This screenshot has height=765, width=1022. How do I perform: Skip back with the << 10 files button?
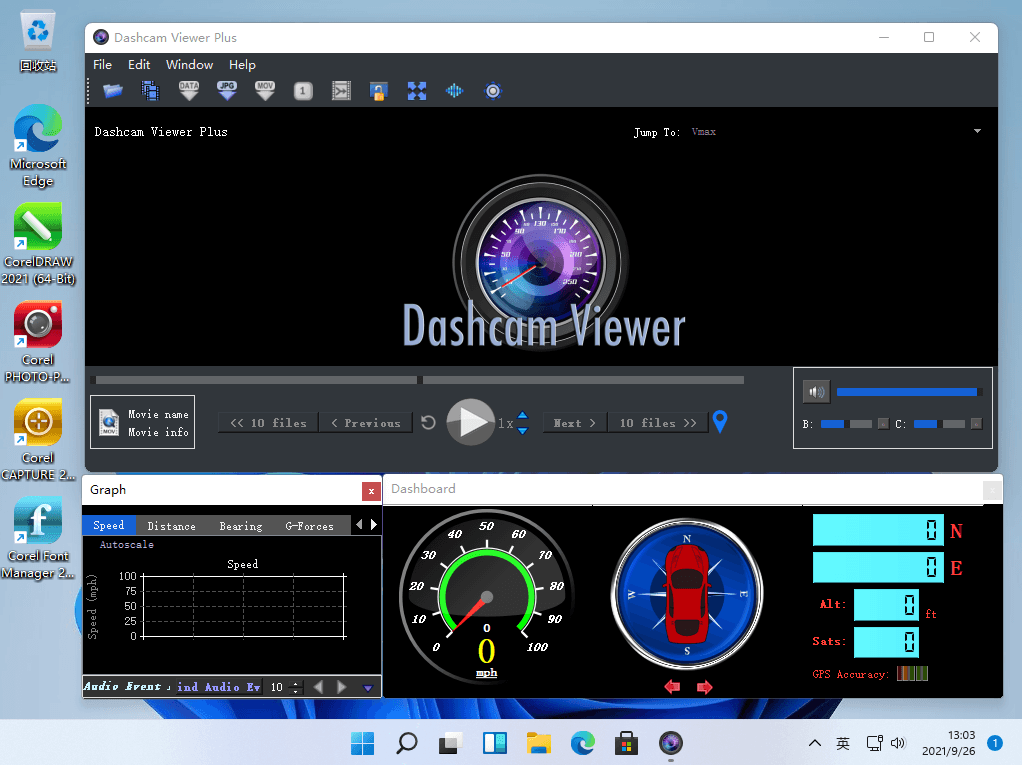tap(269, 423)
